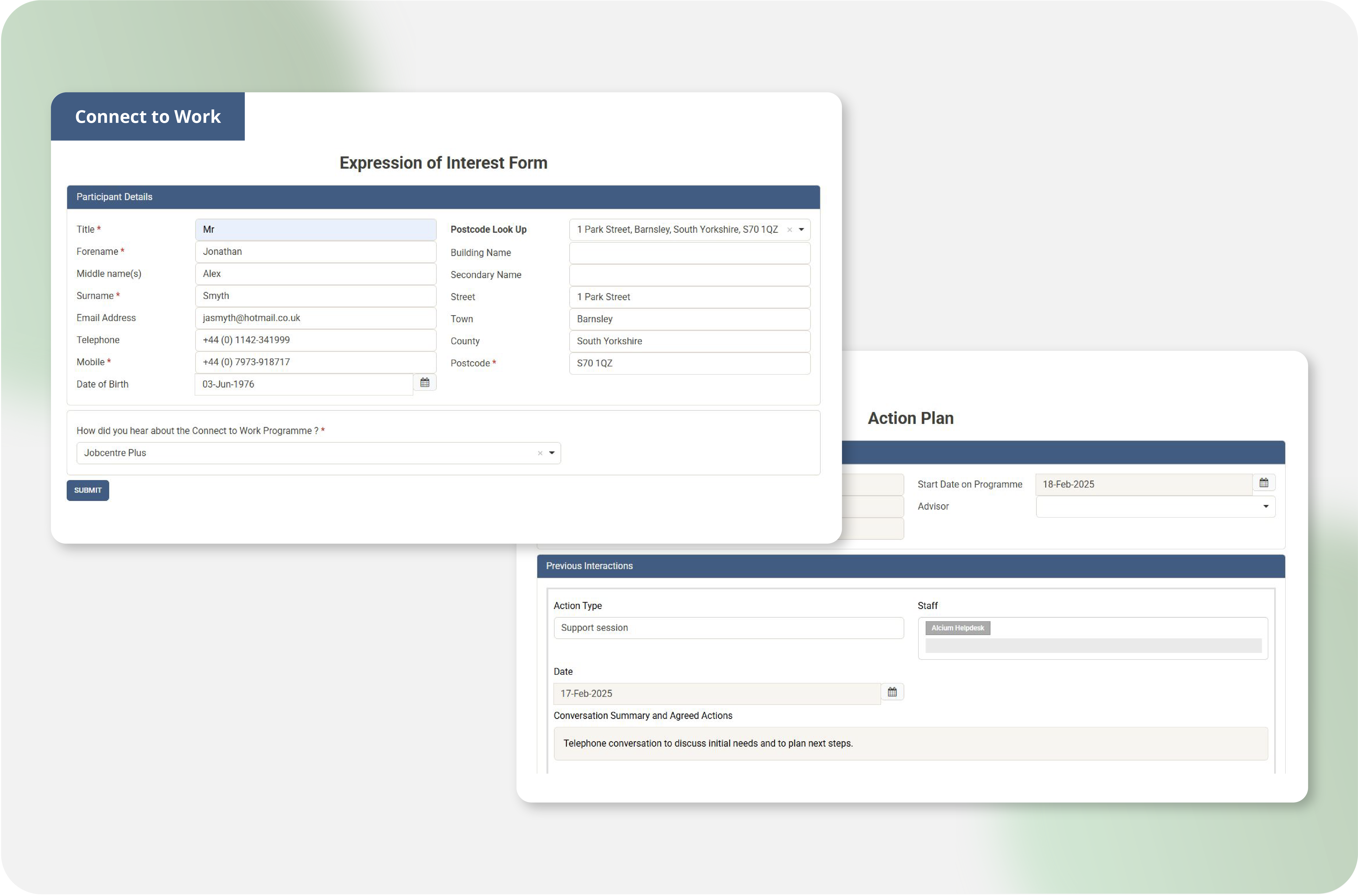Select the 'Start Date on Programme' label
1358x896 pixels.
(970, 485)
